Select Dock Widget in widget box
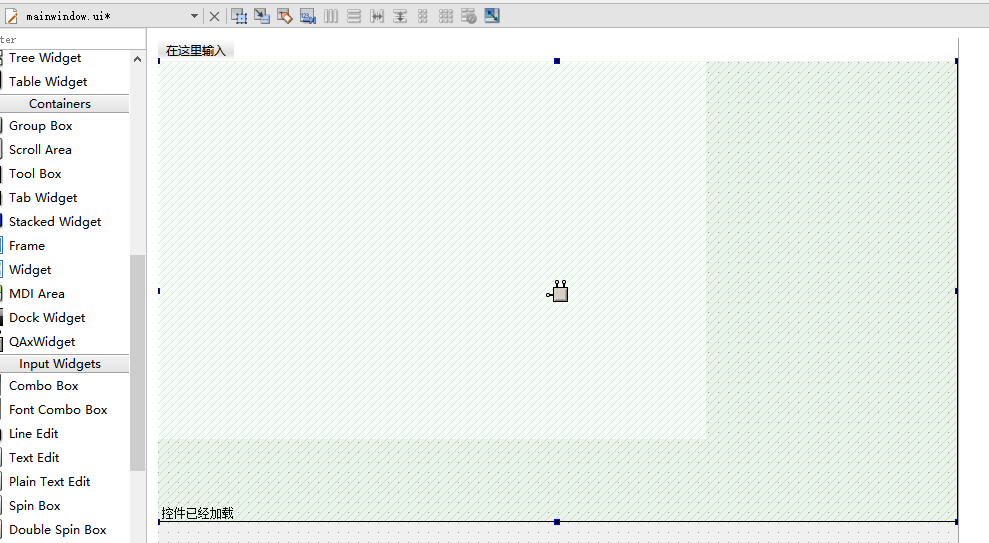This screenshot has width=989, height=543. coord(47,318)
